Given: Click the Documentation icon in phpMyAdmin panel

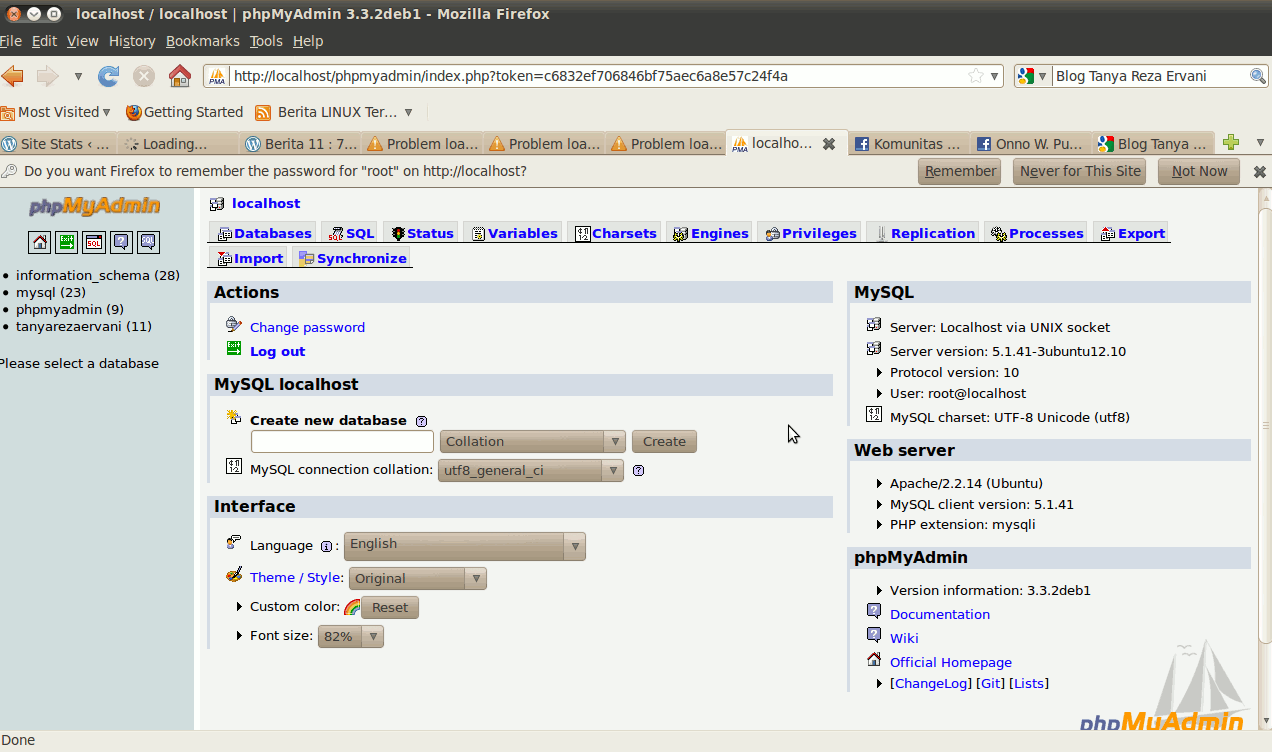Looking at the screenshot, I should pyautogui.click(x=874, y=612).
